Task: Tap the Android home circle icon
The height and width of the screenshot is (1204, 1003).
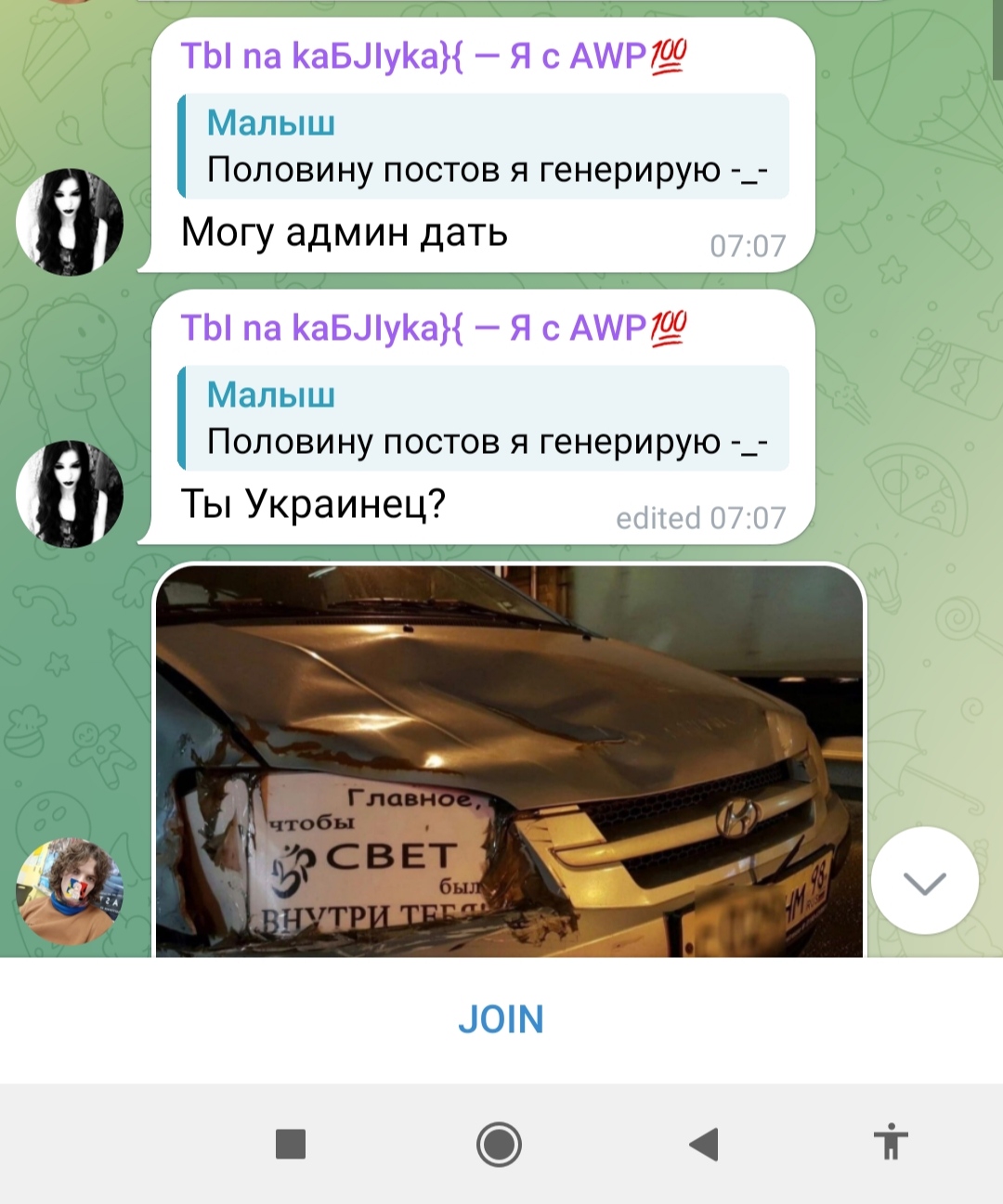Action: 499,1144
